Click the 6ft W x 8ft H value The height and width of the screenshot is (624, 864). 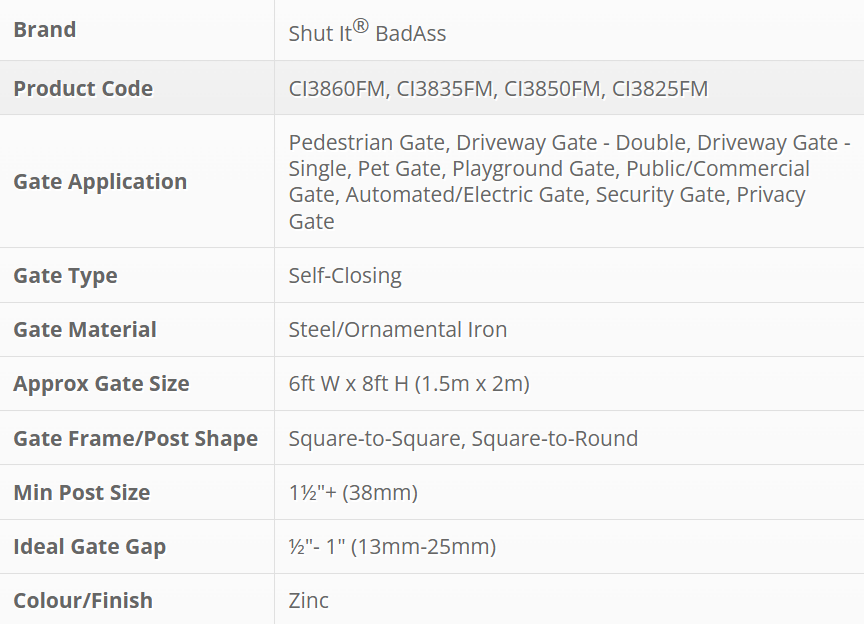409,383
